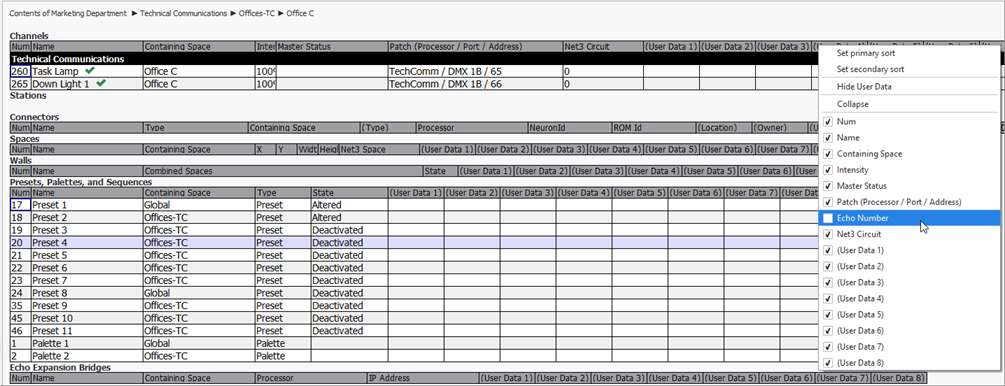Click the green checkmark beside Down Light 1
The height and width of the screenshot is (386, 1005).
click(x=101, y=83)
